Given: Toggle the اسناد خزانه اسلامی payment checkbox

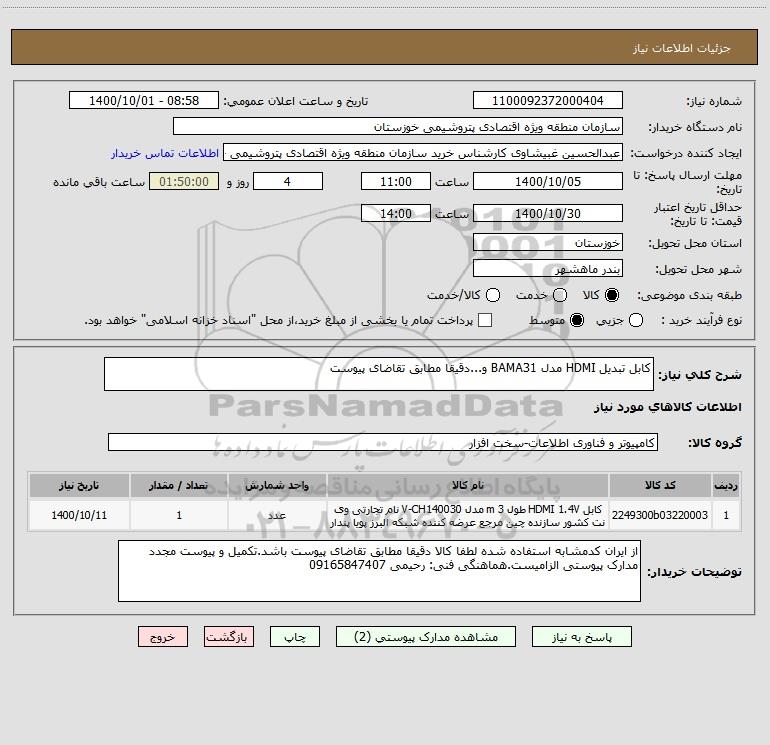Looking at the screenshot, I should point(485,320).
